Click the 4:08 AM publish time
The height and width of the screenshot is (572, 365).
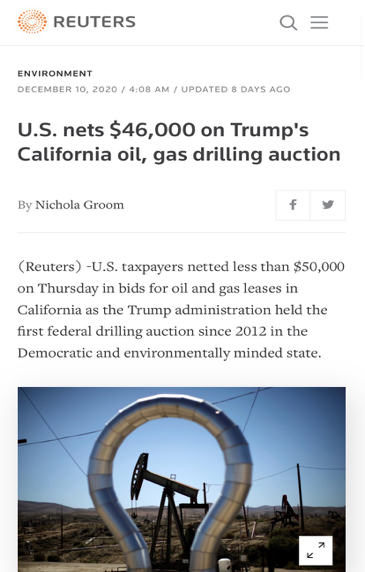[x=149, y=89]
